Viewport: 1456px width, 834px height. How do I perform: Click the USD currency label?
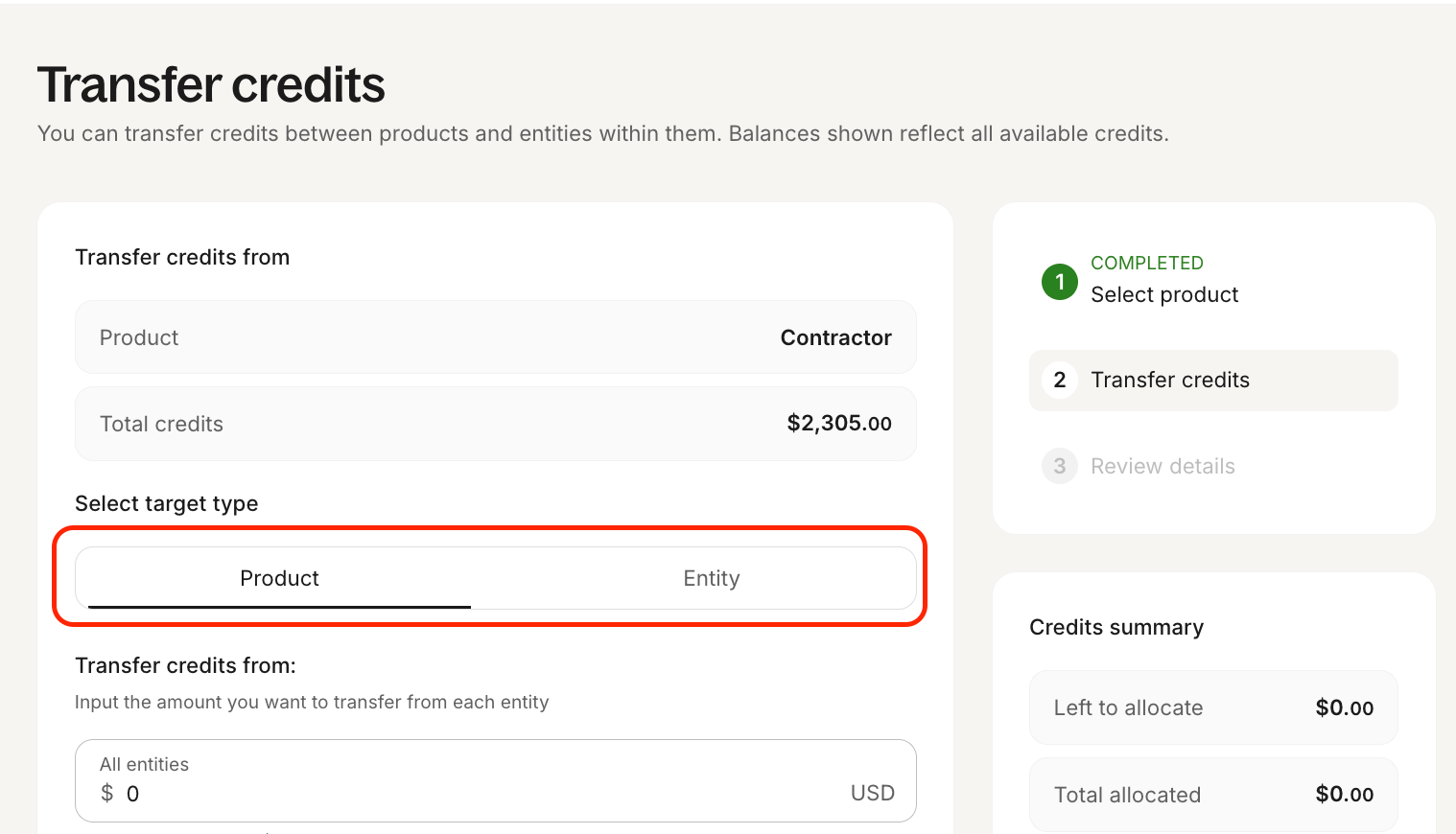click(872, 794)
